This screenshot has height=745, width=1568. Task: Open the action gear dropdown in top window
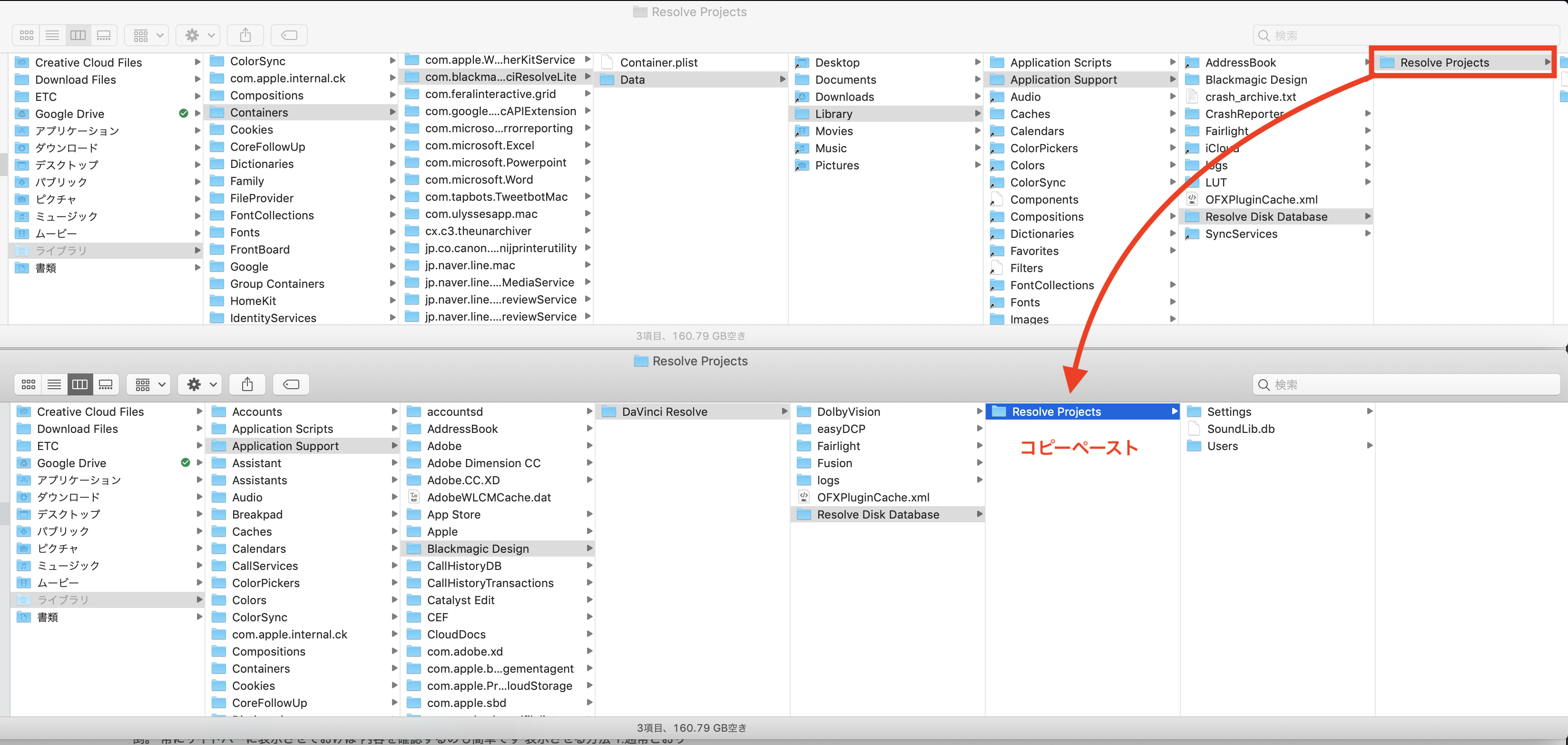(x=199, y=35)
